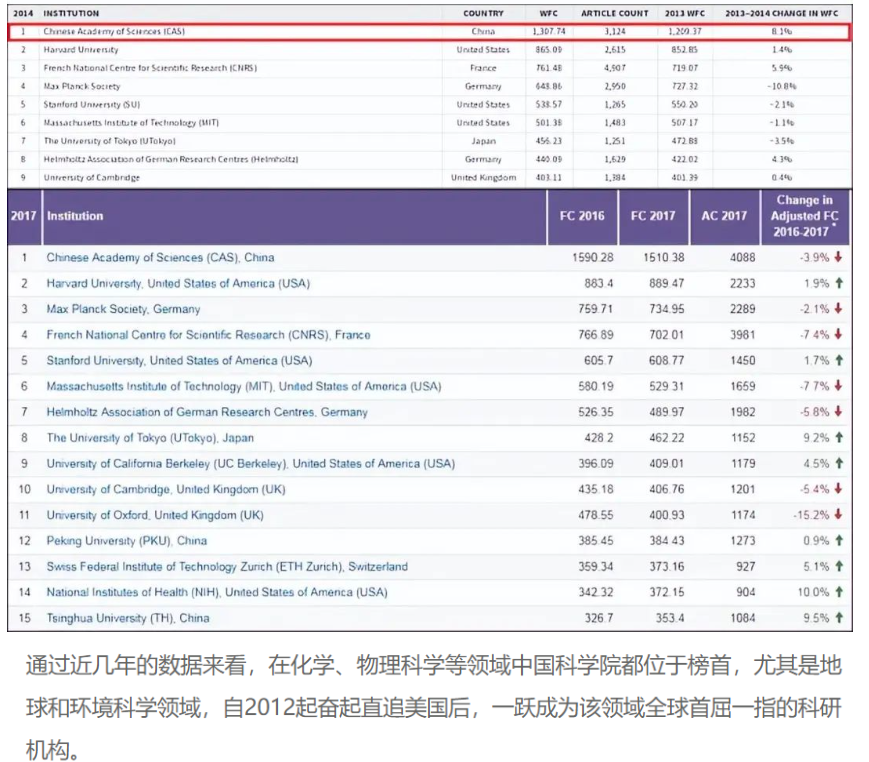Click the 1590.28 value in the FC 2016 column
The image size is (869, 762).
592,258
